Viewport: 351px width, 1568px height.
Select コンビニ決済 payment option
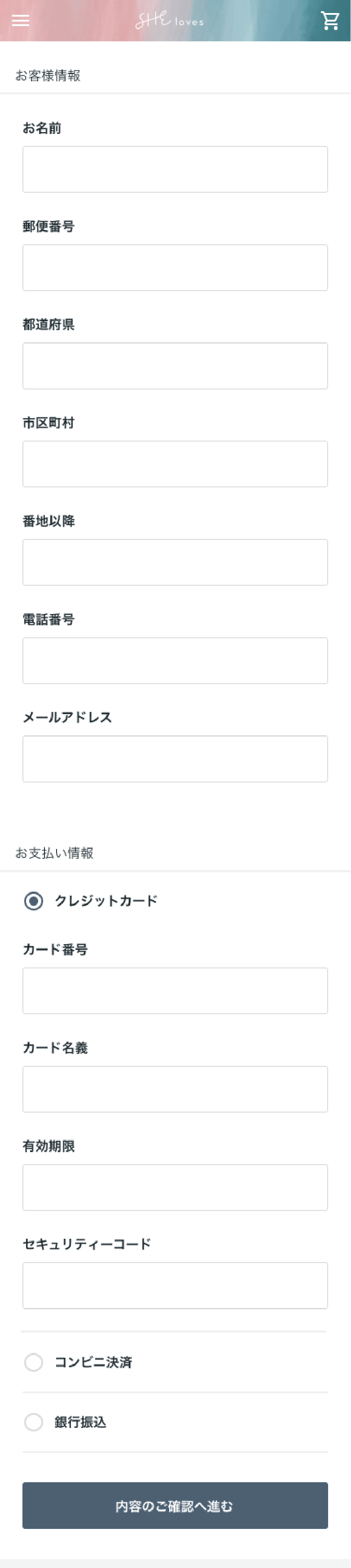point(34,1362)
